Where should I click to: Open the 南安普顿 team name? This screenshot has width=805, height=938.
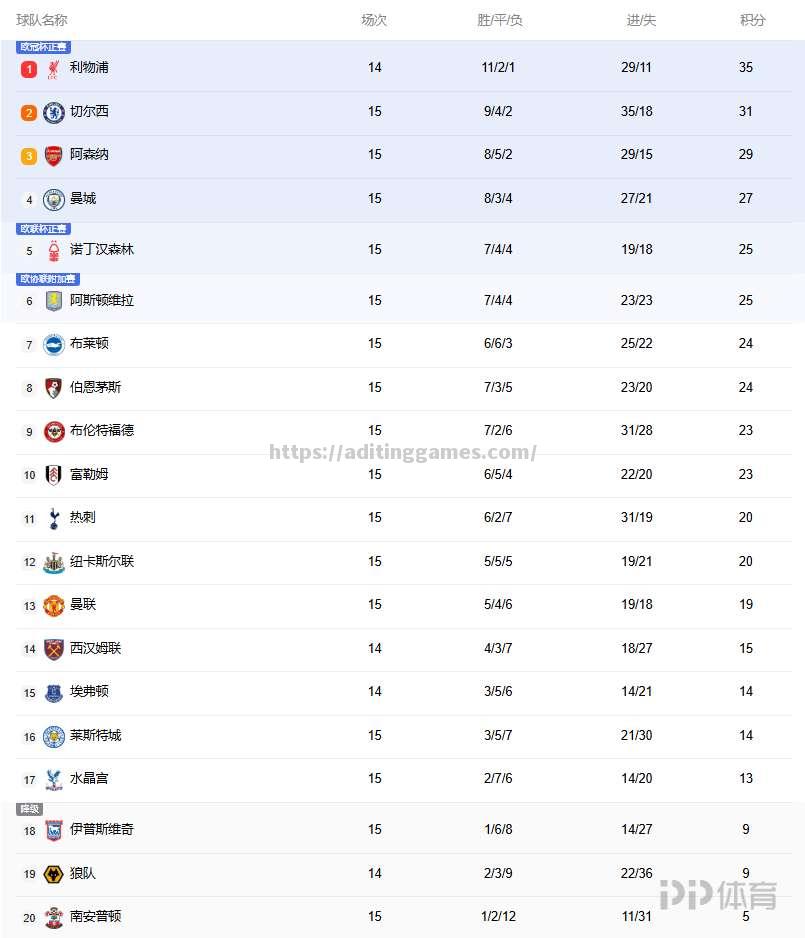[x=96, y=916]
